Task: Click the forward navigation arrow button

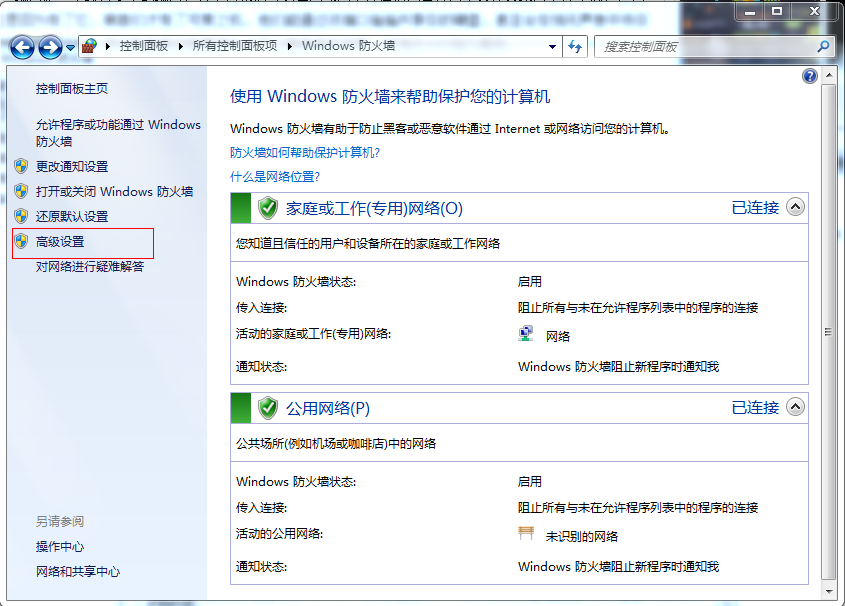Action: click(50, 46)
